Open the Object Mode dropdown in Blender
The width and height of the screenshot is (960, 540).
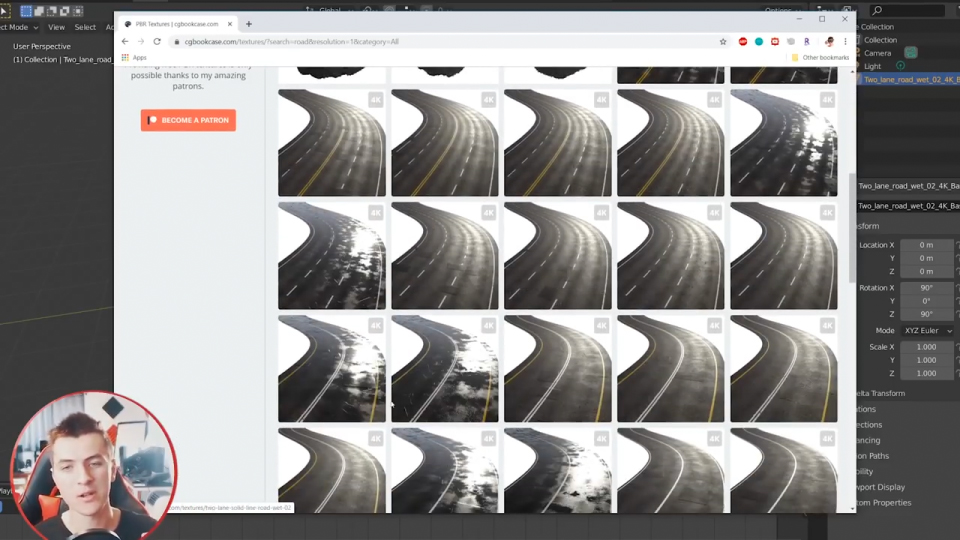tap(20, 27)
